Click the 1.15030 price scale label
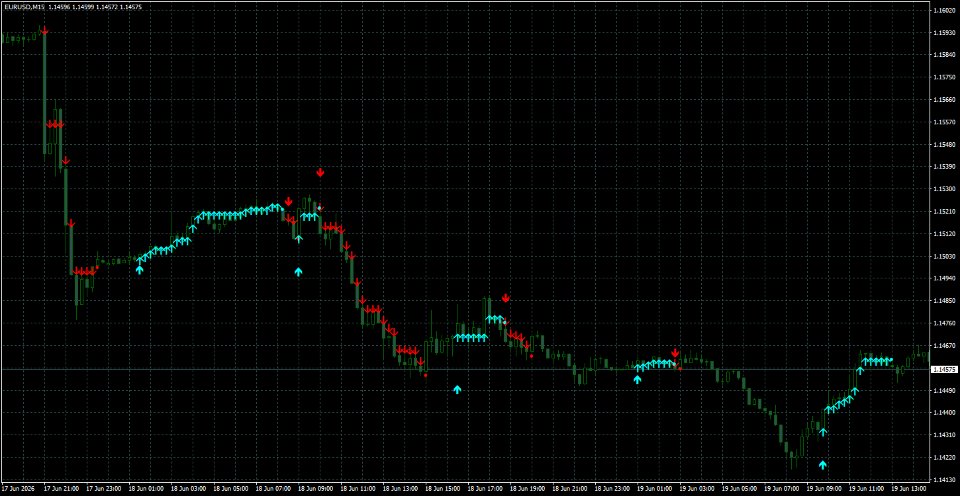 [x=943, y=257]
